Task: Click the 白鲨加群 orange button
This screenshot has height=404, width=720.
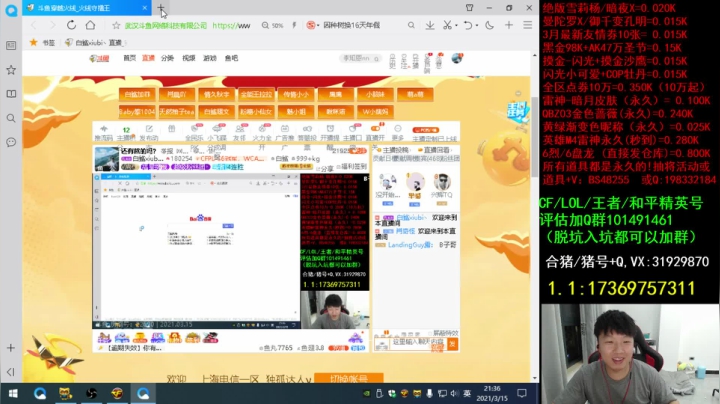Action: (x=137, y=95)
